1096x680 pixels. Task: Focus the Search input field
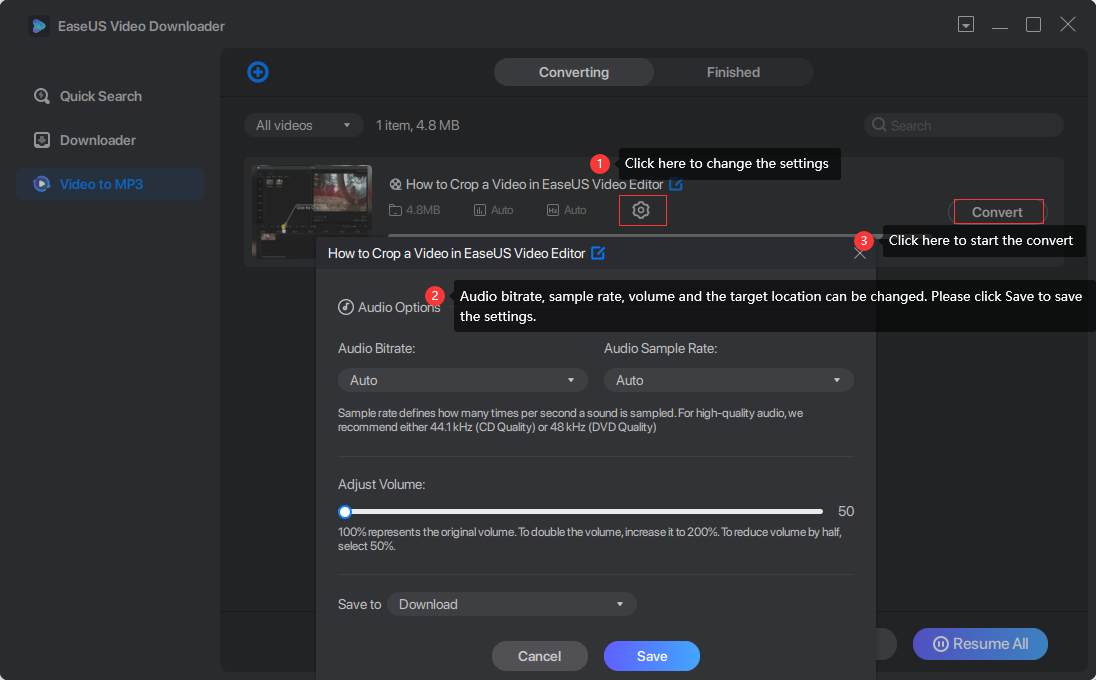coord(964,126)
